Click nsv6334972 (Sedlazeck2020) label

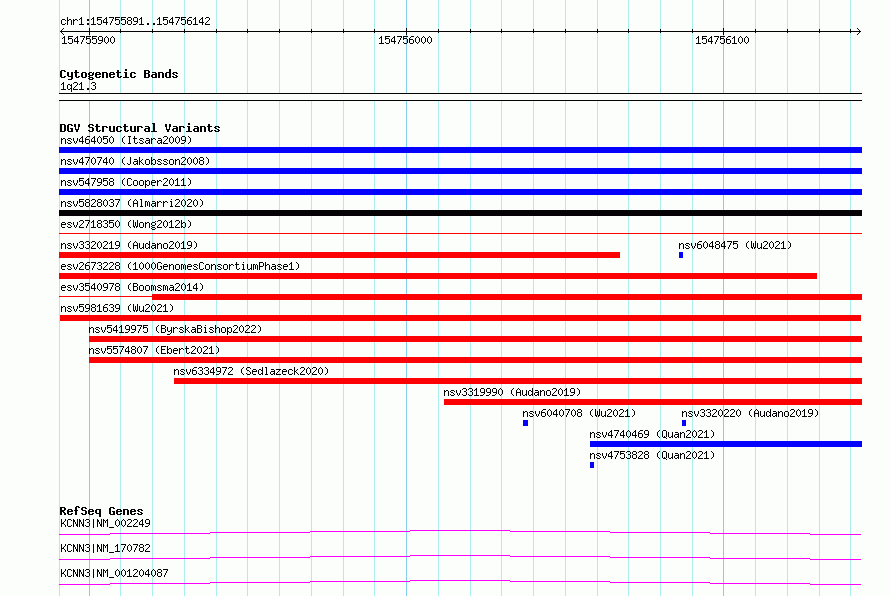tap(251, 371)
